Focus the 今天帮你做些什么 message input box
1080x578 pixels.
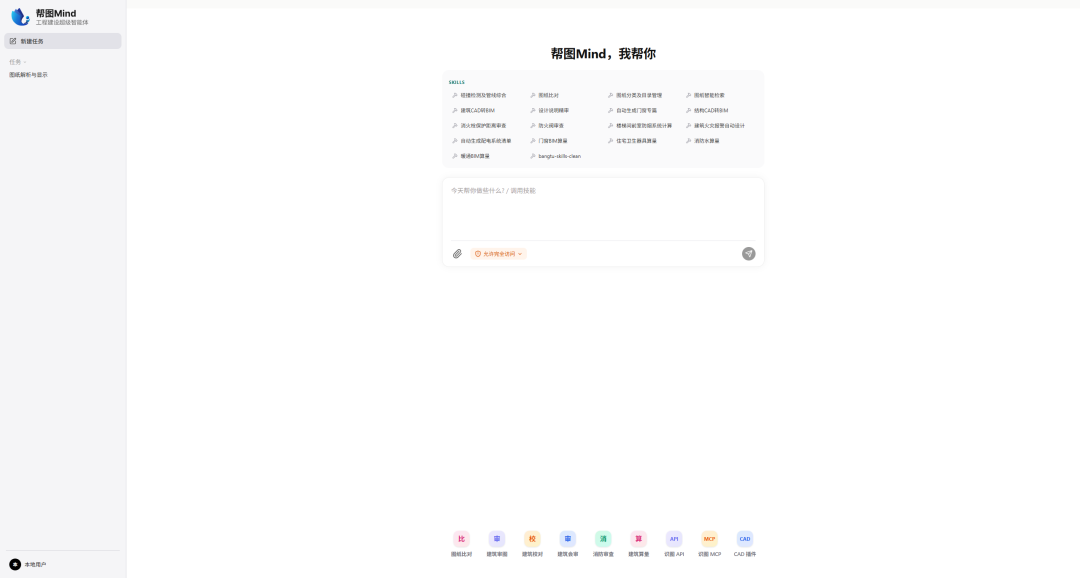pyautogui.click(x=603, y=209)
